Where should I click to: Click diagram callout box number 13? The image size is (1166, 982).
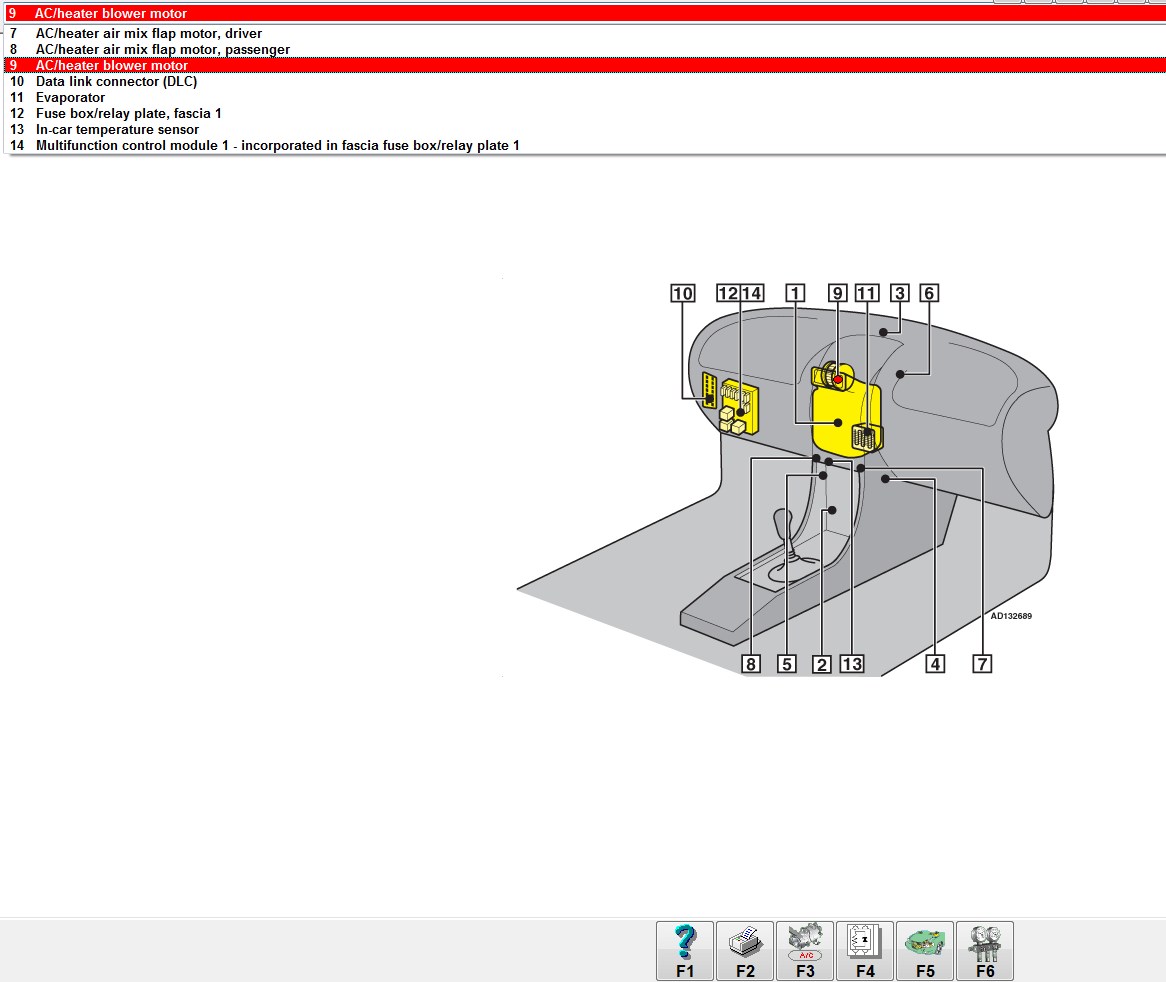coord(852,664)
